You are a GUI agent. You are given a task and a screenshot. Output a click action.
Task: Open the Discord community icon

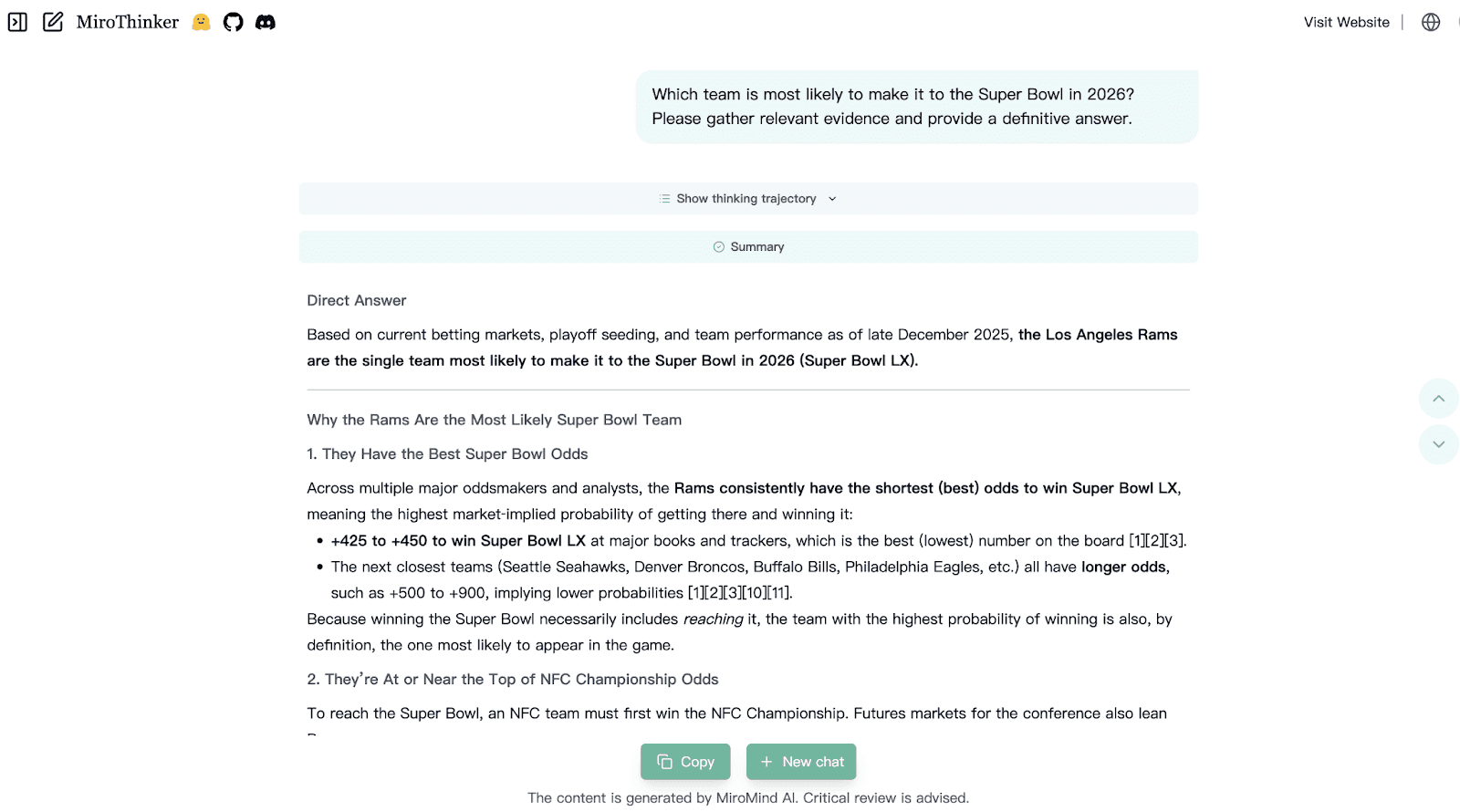[x=266, y=22]
